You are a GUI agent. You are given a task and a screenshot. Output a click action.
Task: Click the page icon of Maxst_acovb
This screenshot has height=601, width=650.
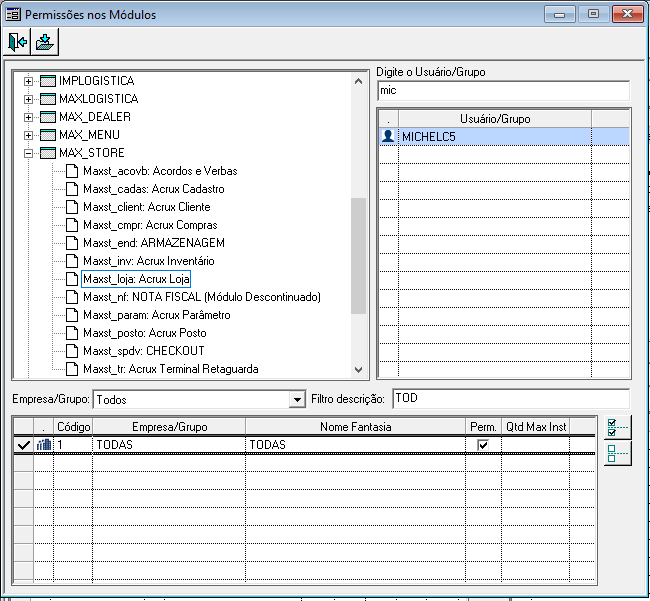[72, 171]
